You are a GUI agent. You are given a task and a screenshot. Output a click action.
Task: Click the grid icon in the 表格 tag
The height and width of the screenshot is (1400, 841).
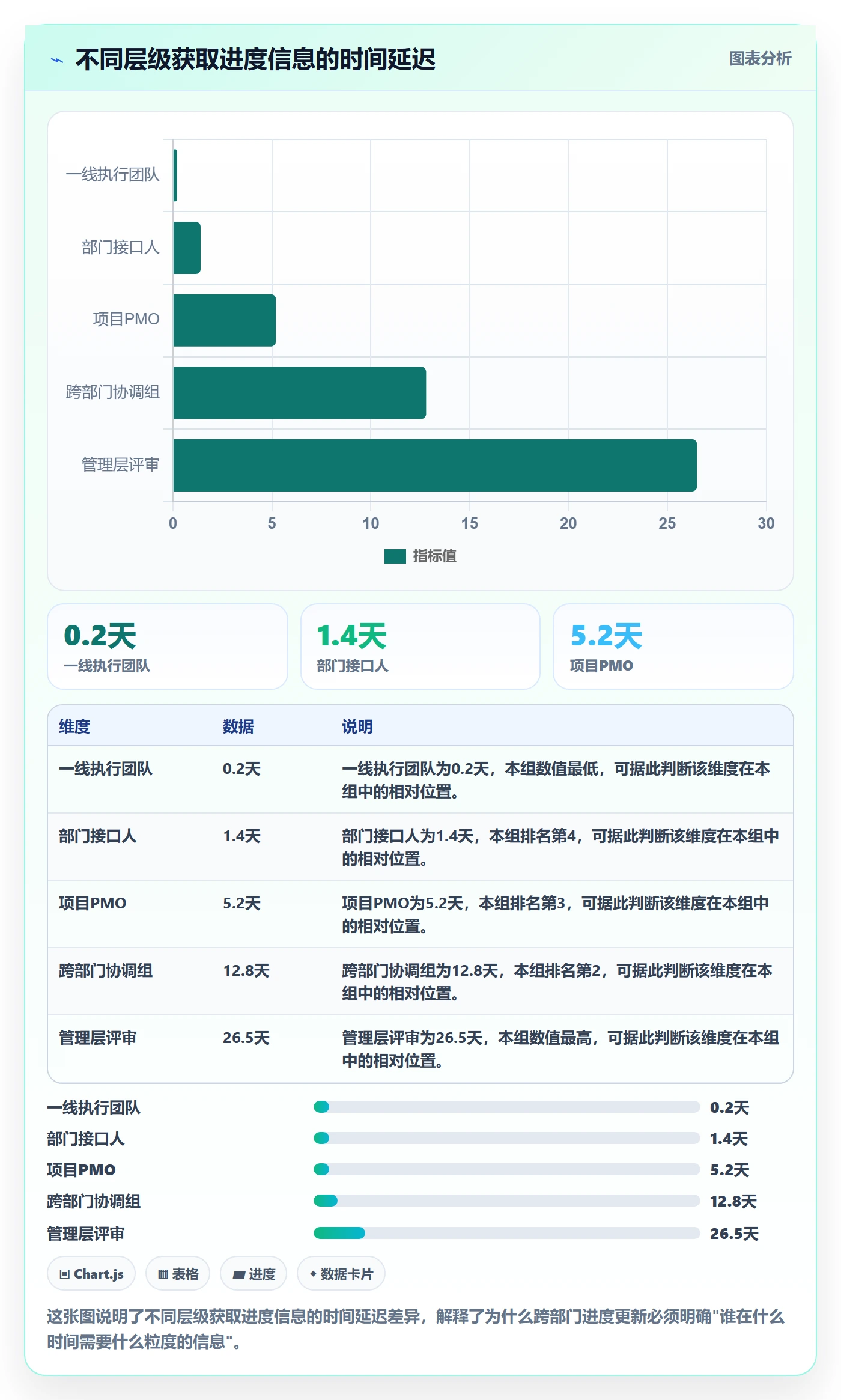click(163, 1274)
